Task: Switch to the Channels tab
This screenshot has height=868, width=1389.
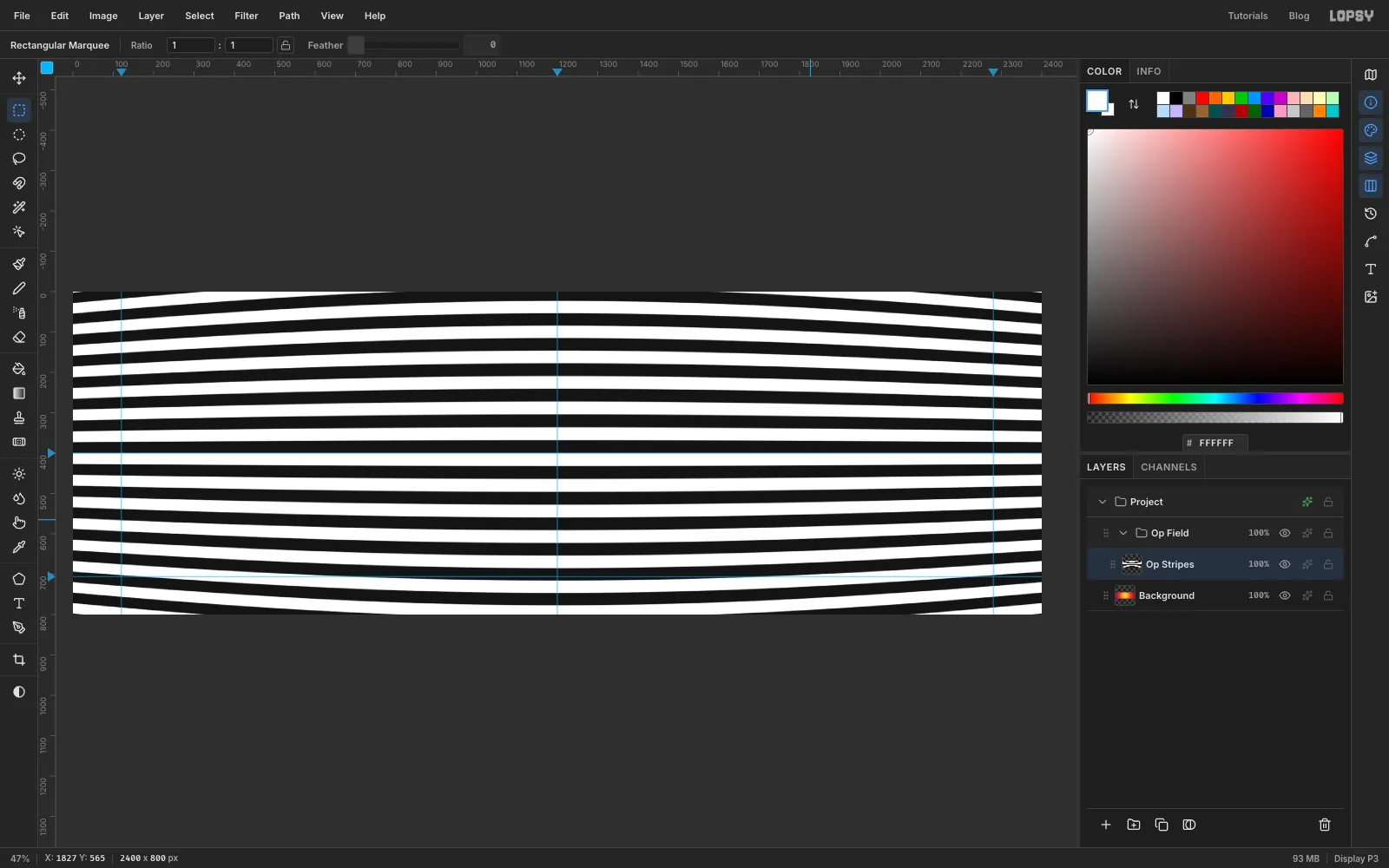Action: [1168, 467]
